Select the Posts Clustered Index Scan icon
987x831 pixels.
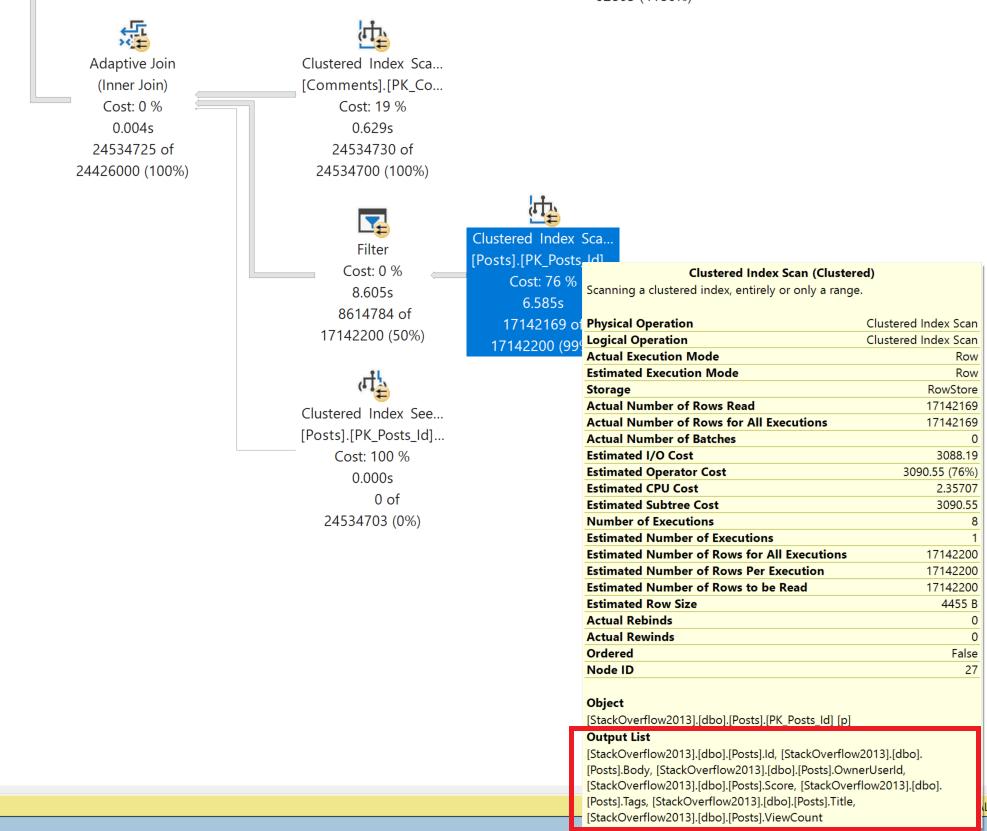[x=544, y=211]
